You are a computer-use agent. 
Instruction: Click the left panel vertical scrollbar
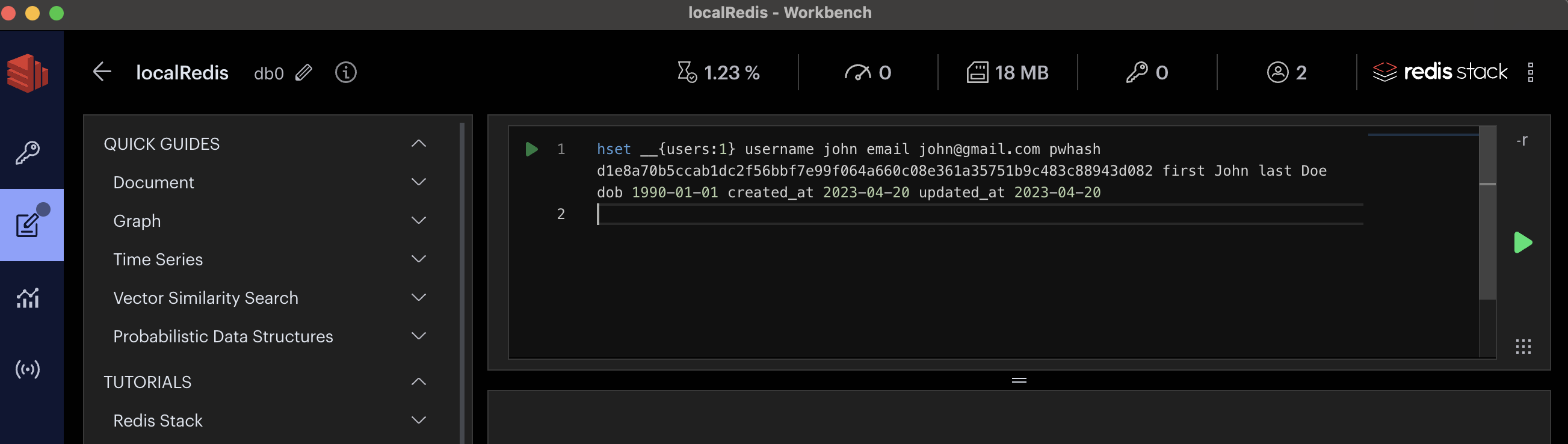tap(462, 283)
